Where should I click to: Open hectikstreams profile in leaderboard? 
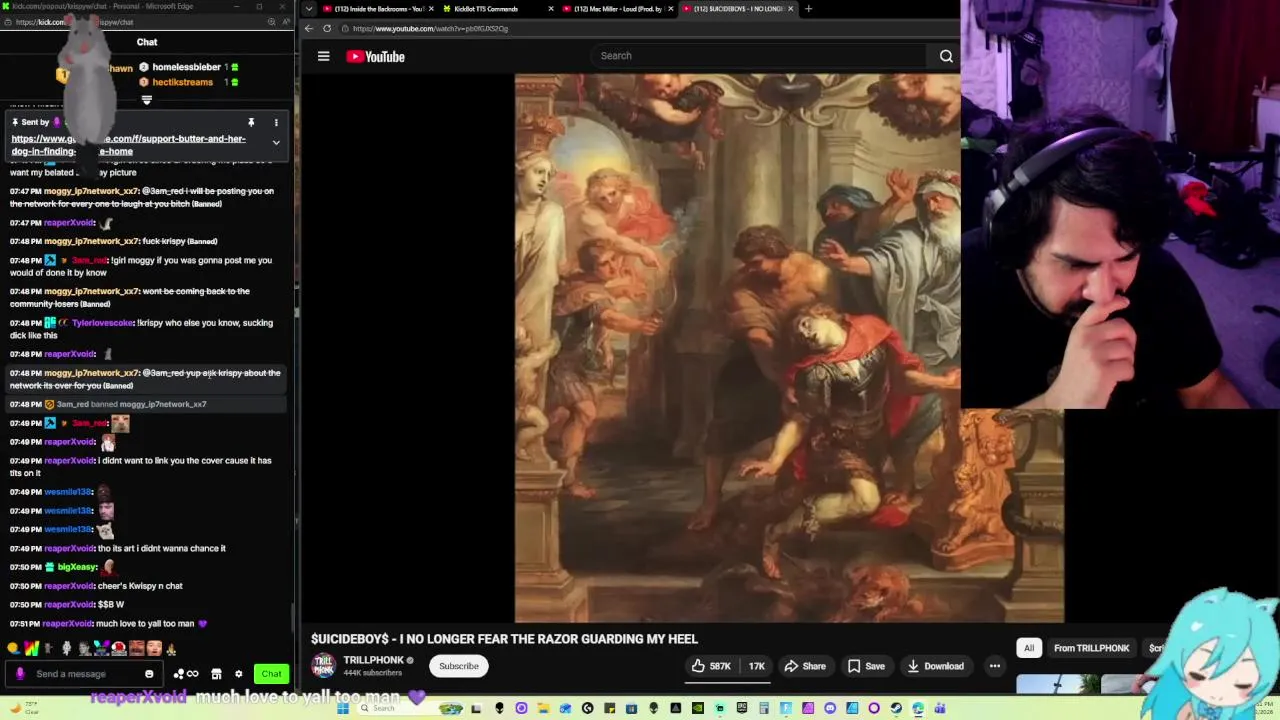coord(182,82)
